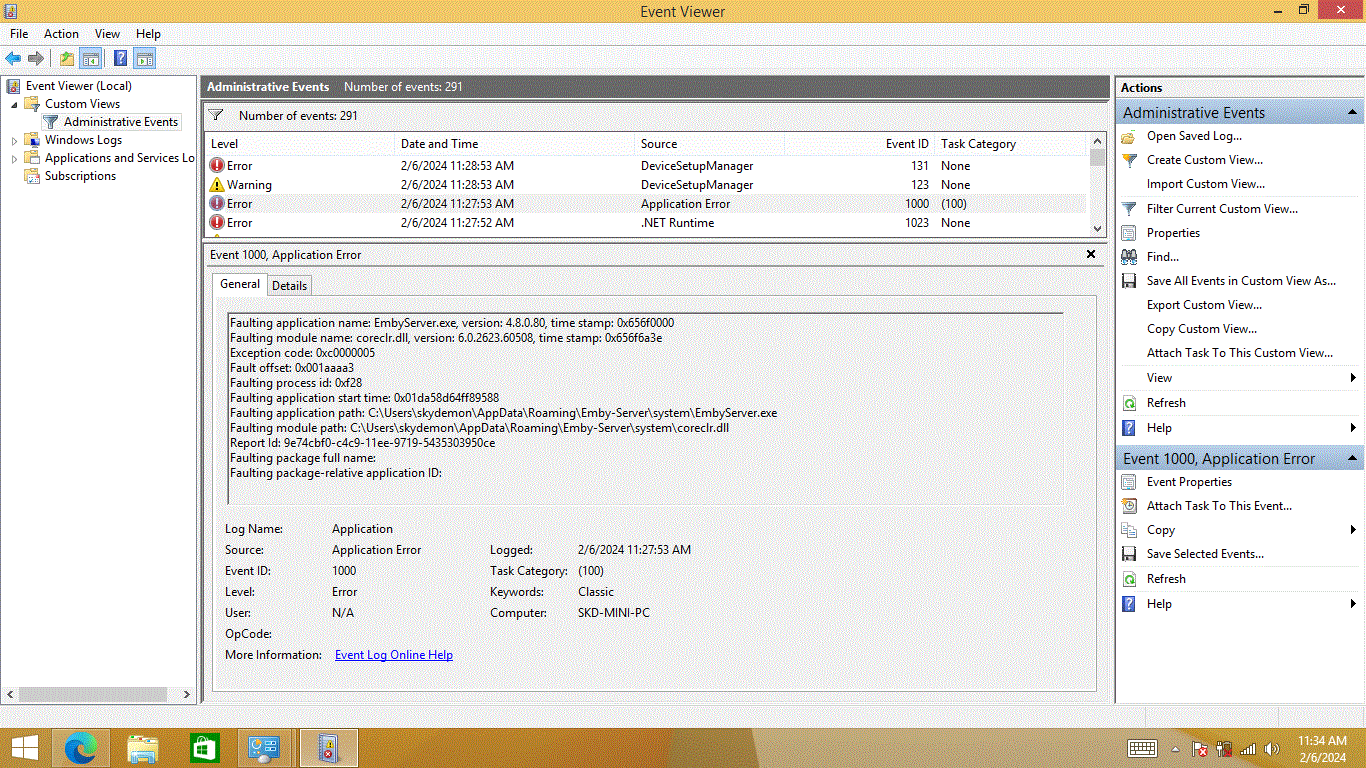Click the Find binoculars icon in Actions

(1129, 257)
